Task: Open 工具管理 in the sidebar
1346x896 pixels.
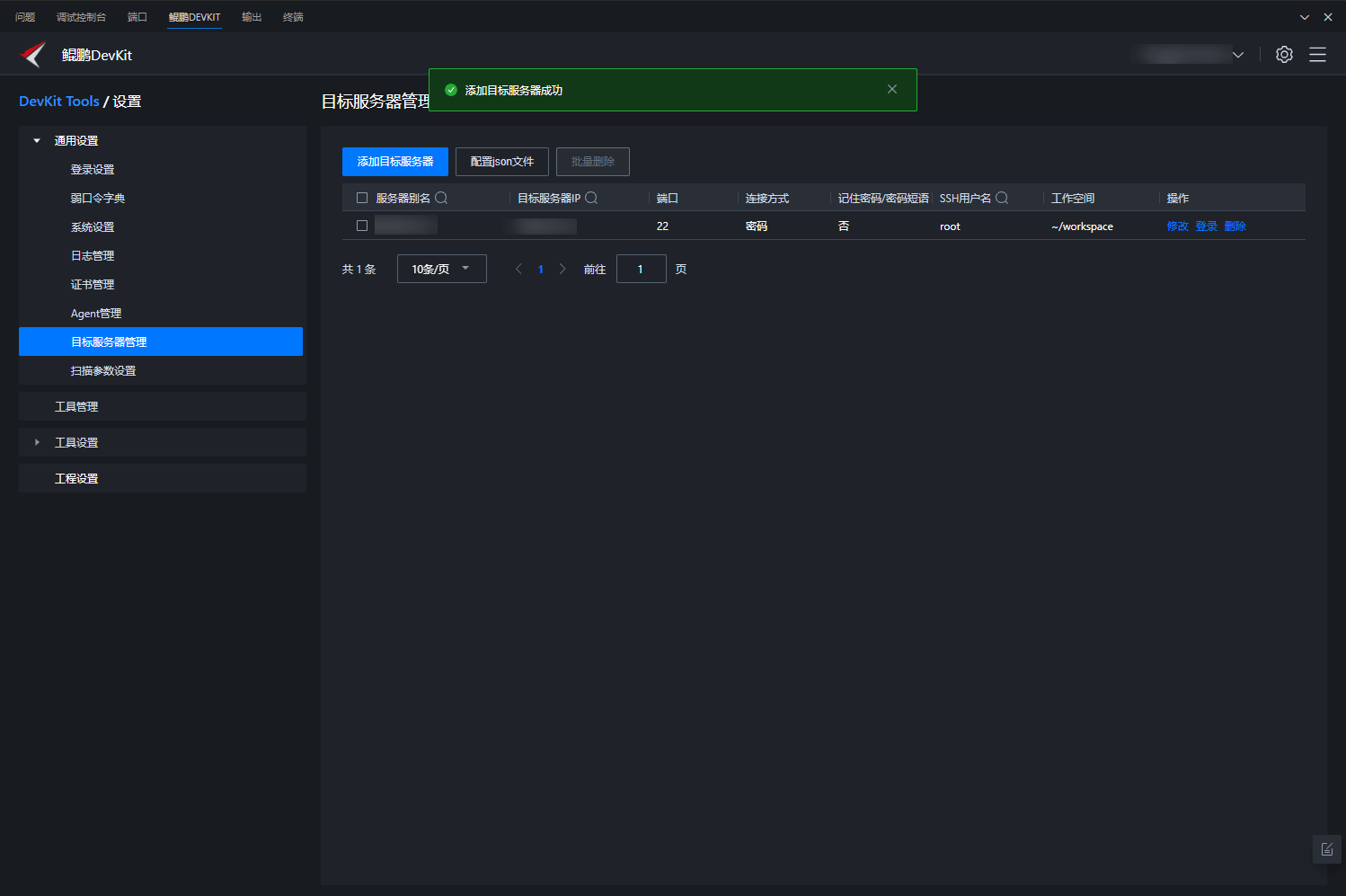Action: click(163, 406)
